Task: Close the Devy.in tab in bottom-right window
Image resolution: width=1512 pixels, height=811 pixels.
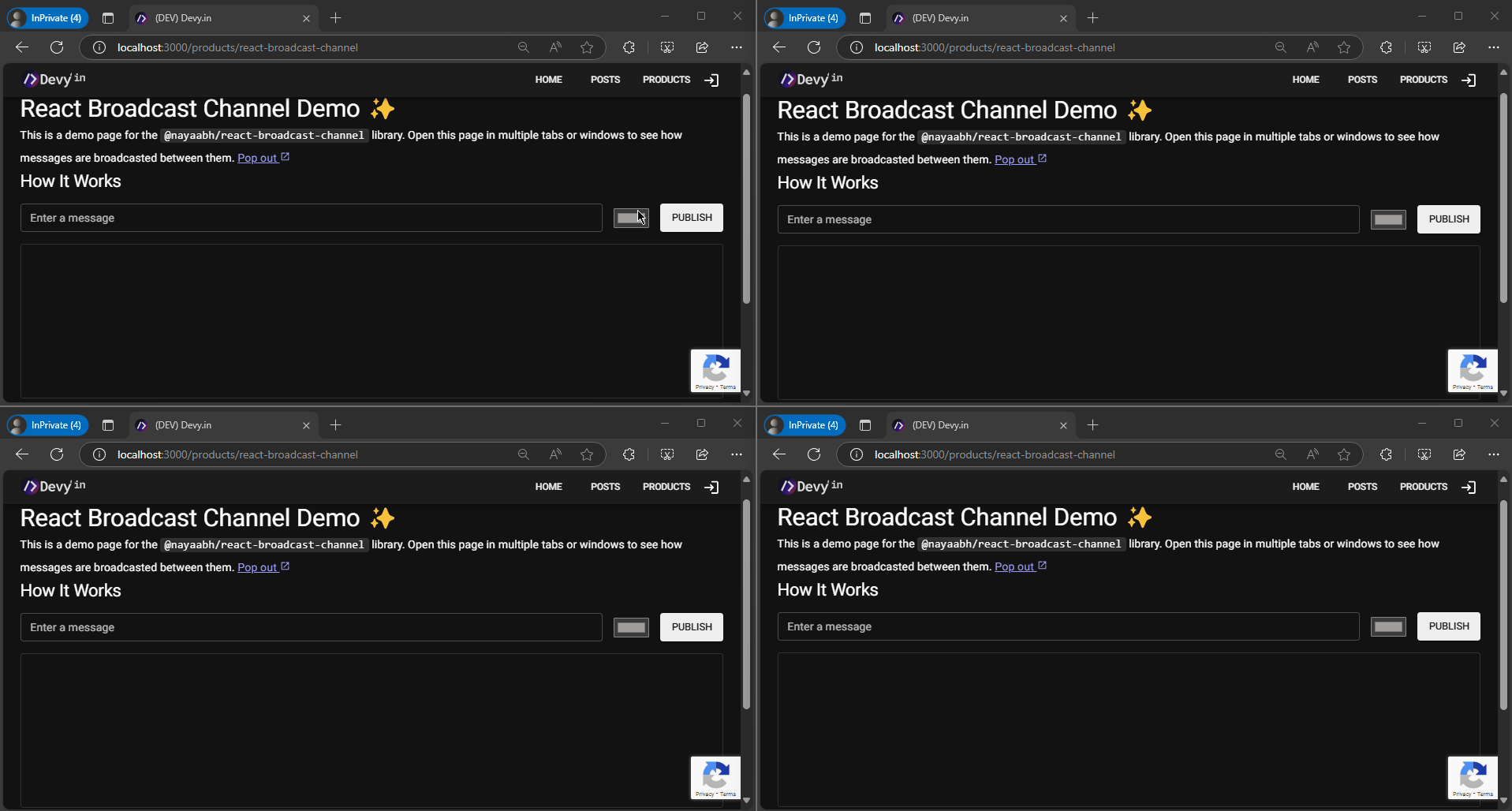Action: [1063, 425]
